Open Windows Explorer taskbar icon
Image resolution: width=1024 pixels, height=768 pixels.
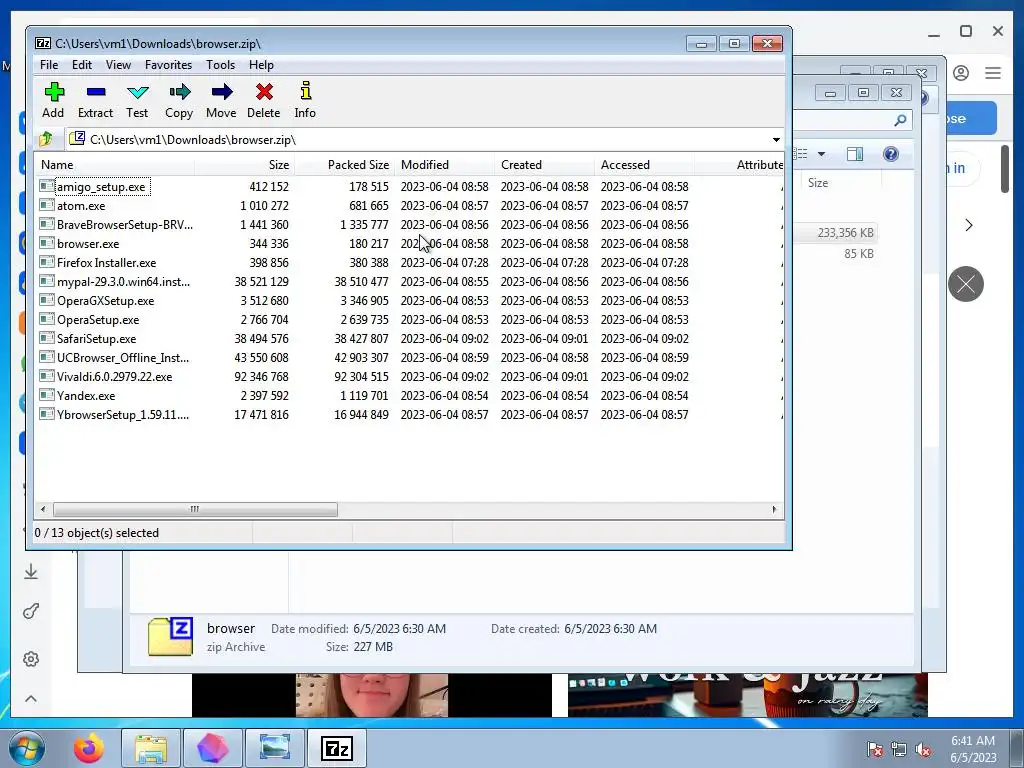(151, 748)
